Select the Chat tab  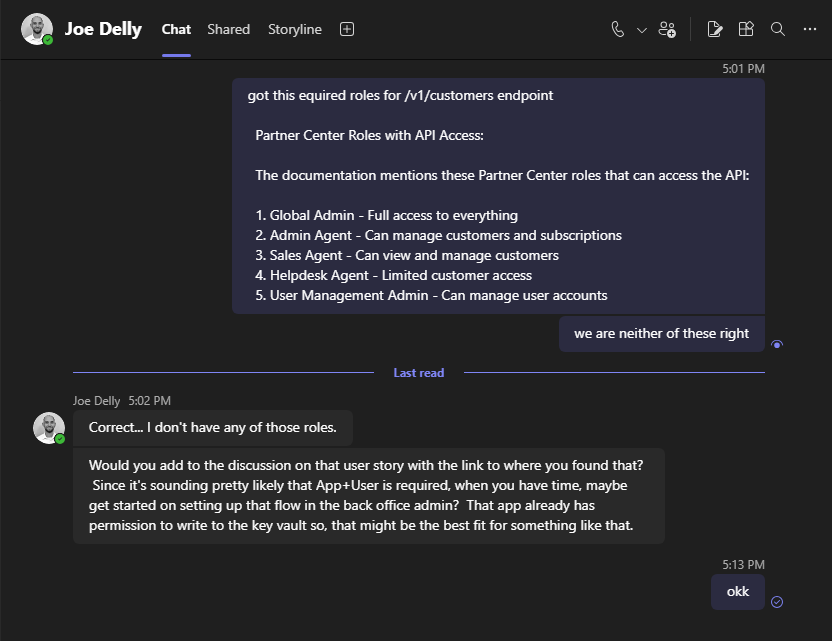(176, 29)
